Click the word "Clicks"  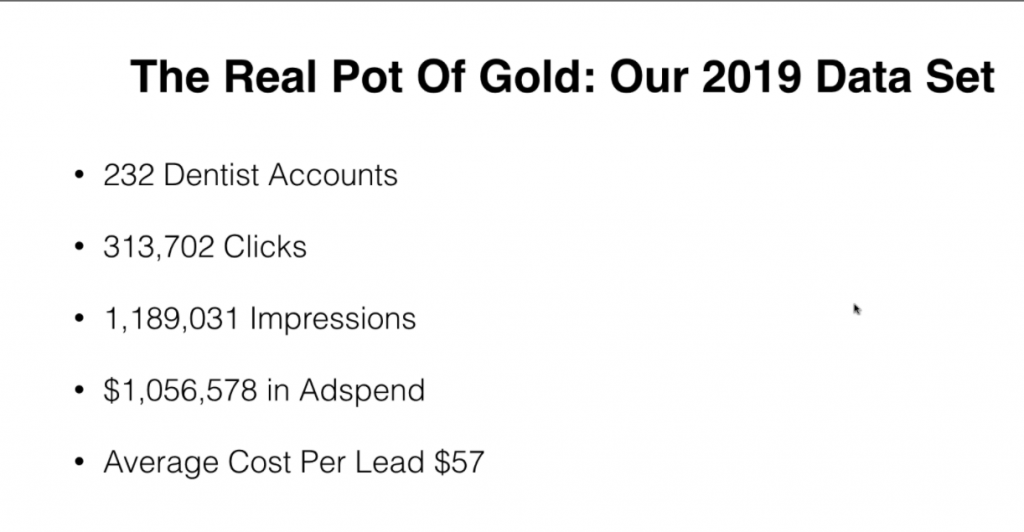264,247
